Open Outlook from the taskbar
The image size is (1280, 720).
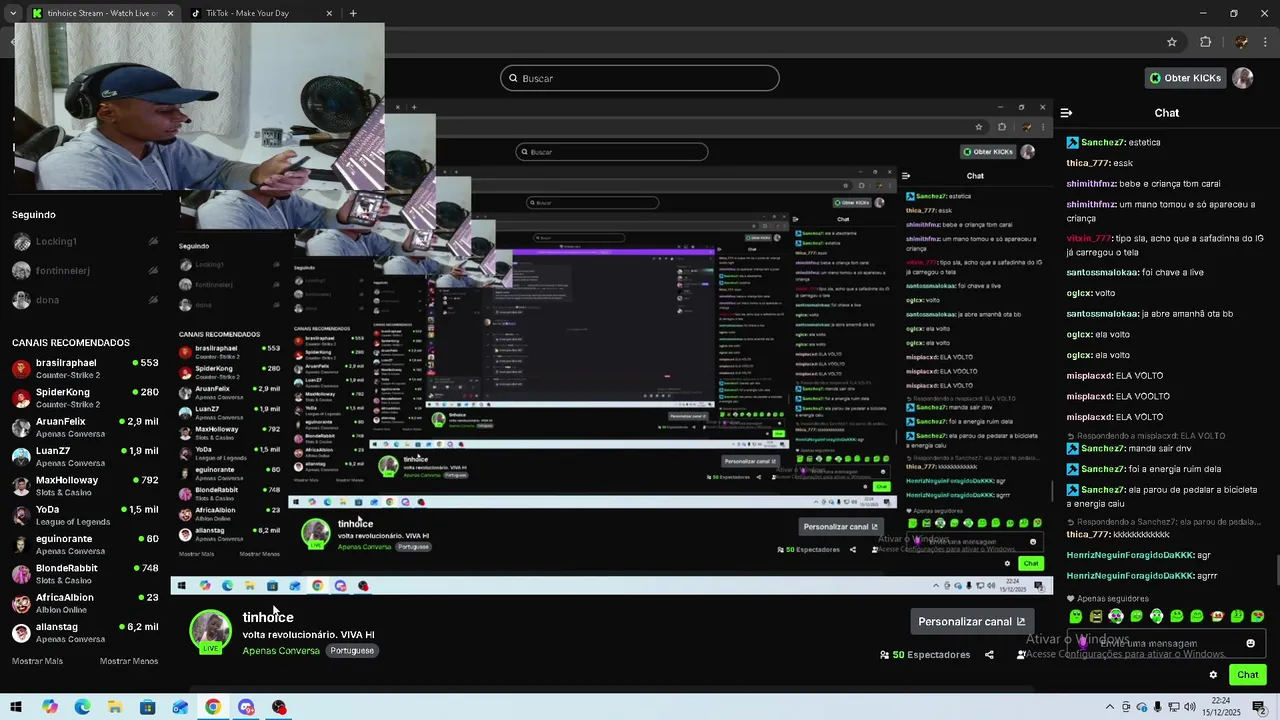(180, 707)
